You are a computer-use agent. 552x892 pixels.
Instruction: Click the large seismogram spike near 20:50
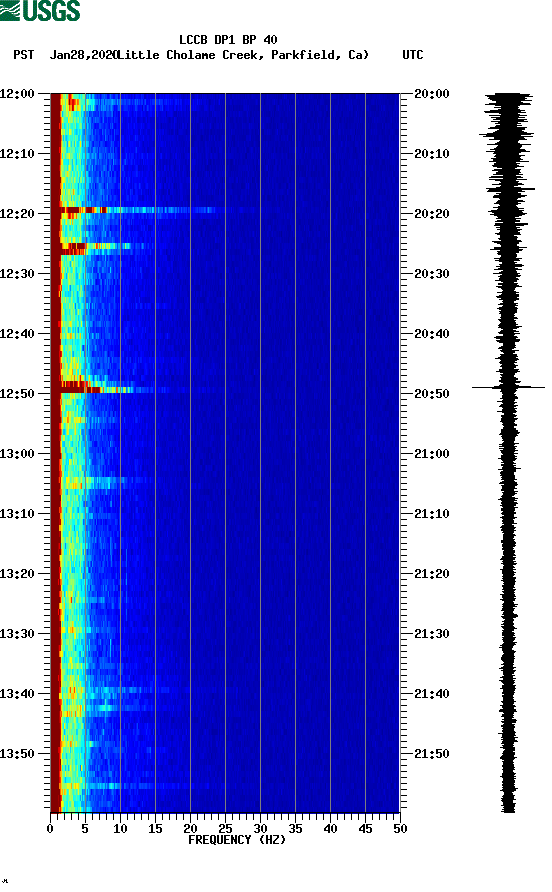[x=508, y=387]
